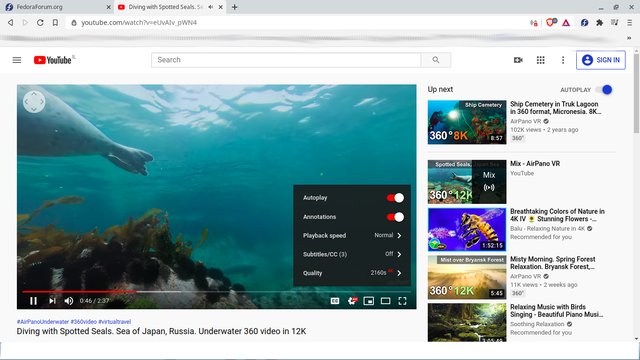Mute the video volume icon
Viewport: 640px width, 360px height.
[x=69, y=301]
